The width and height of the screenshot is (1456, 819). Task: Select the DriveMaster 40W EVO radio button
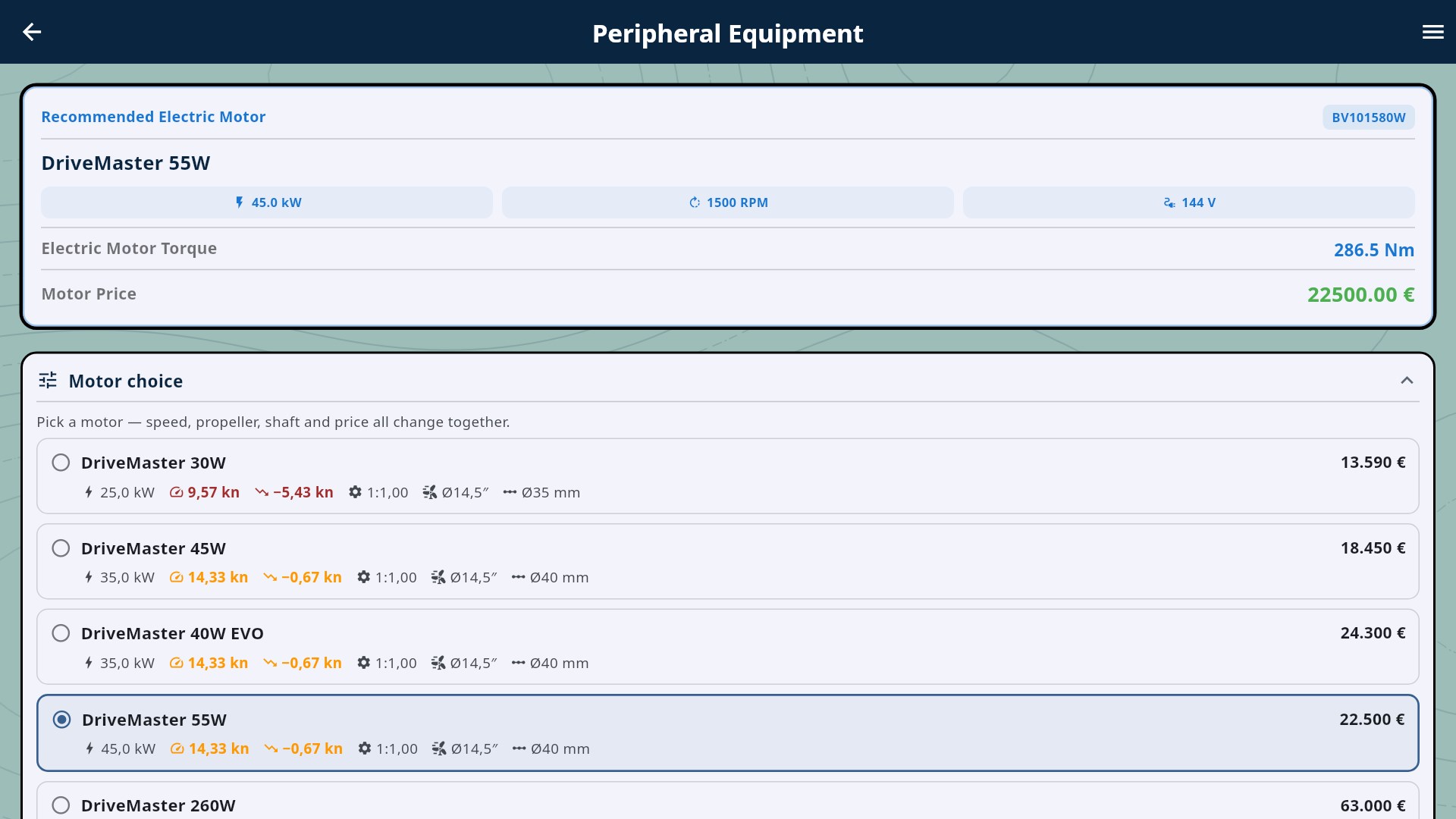click(x=61, y=633)
